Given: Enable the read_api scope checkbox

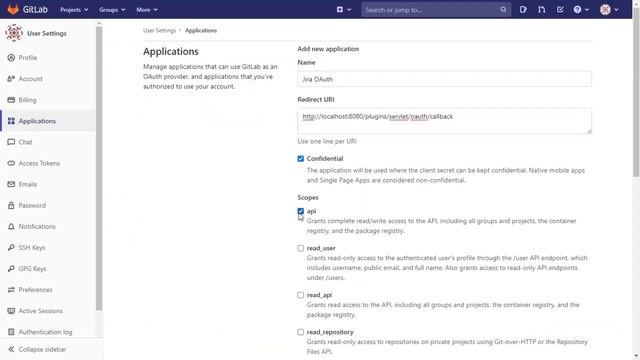Looking at the screenshot, I should coord(301,295).
